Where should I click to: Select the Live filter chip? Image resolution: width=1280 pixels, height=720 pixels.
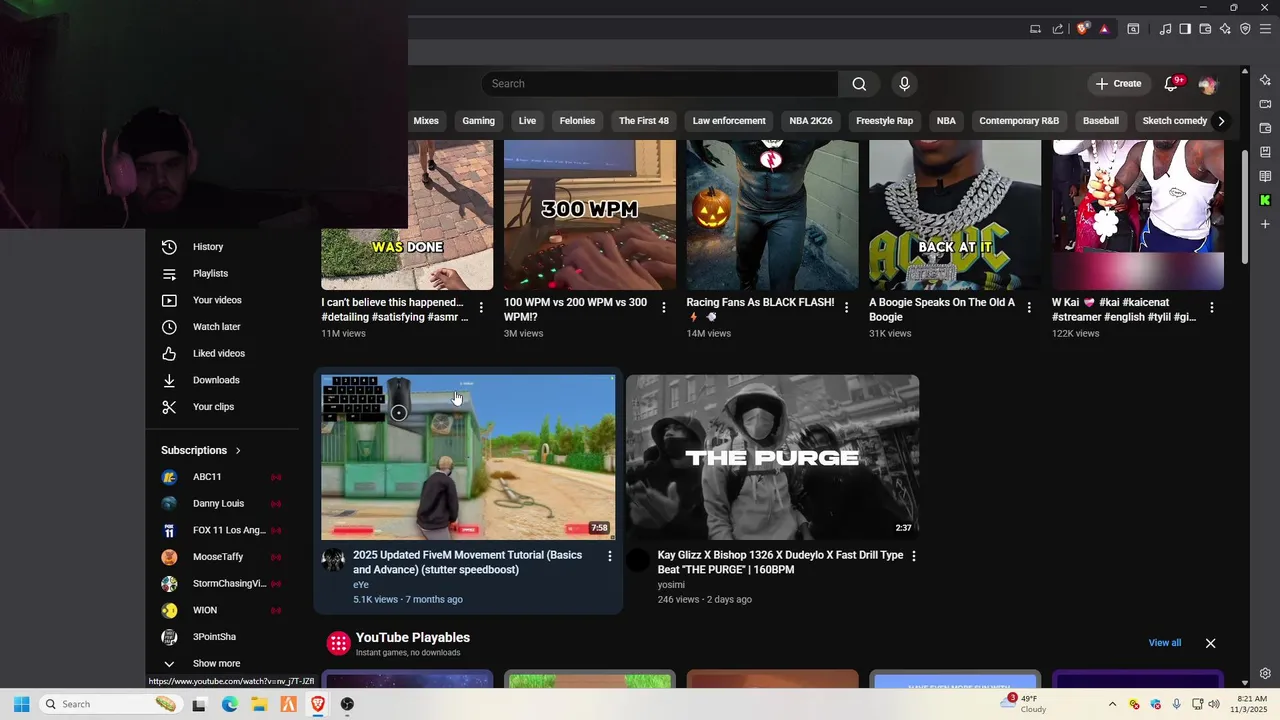[527, 121]
